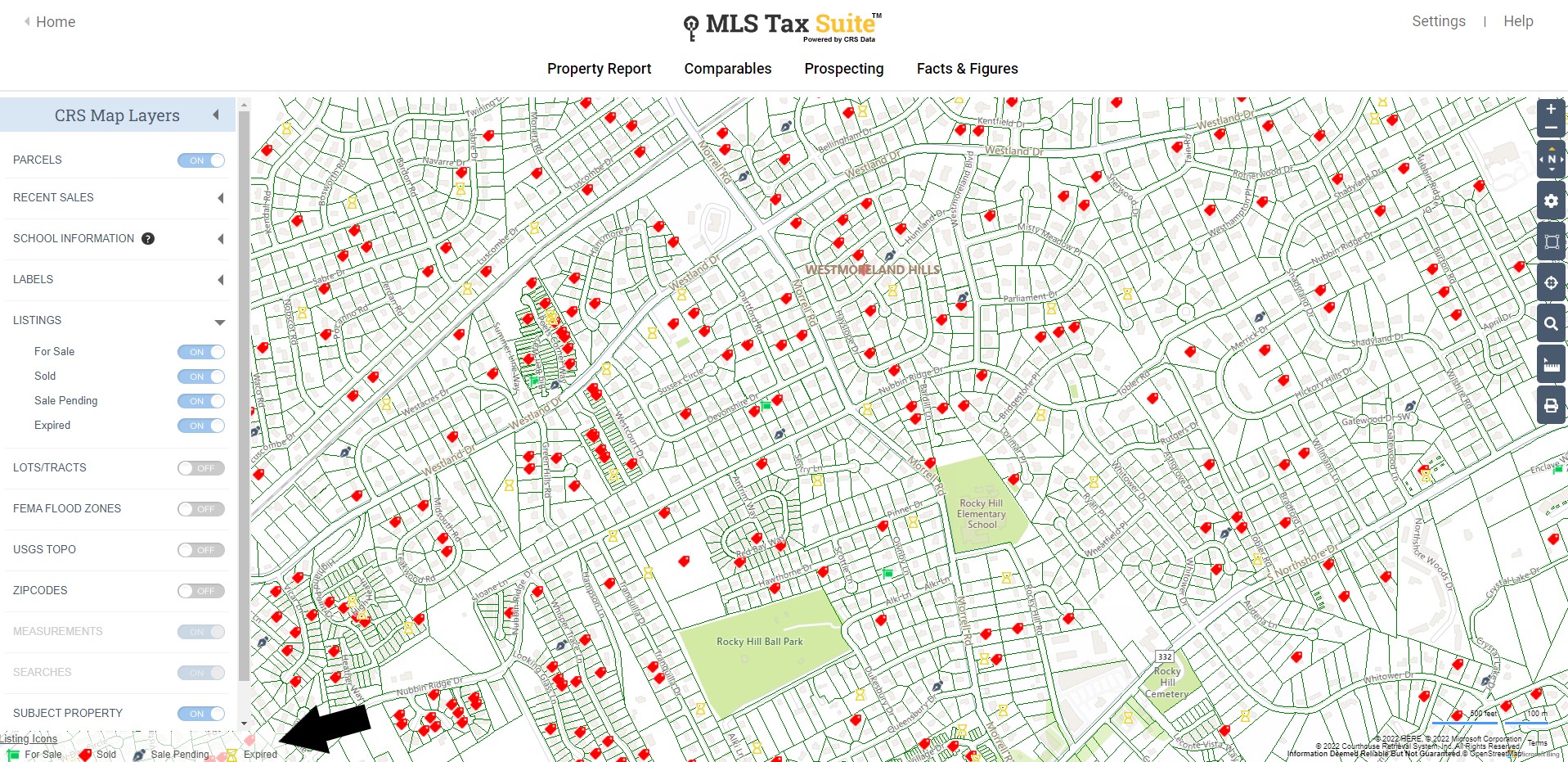Click MEASUREMENTS layer toggle

tap(201, 632)
